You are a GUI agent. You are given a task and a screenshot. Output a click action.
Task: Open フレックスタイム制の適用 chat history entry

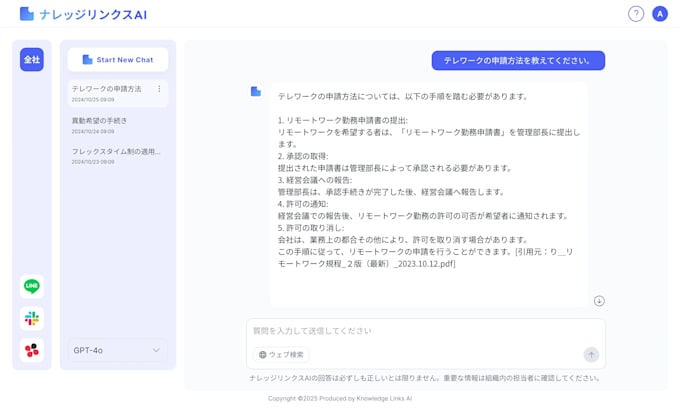pos(118,156)
